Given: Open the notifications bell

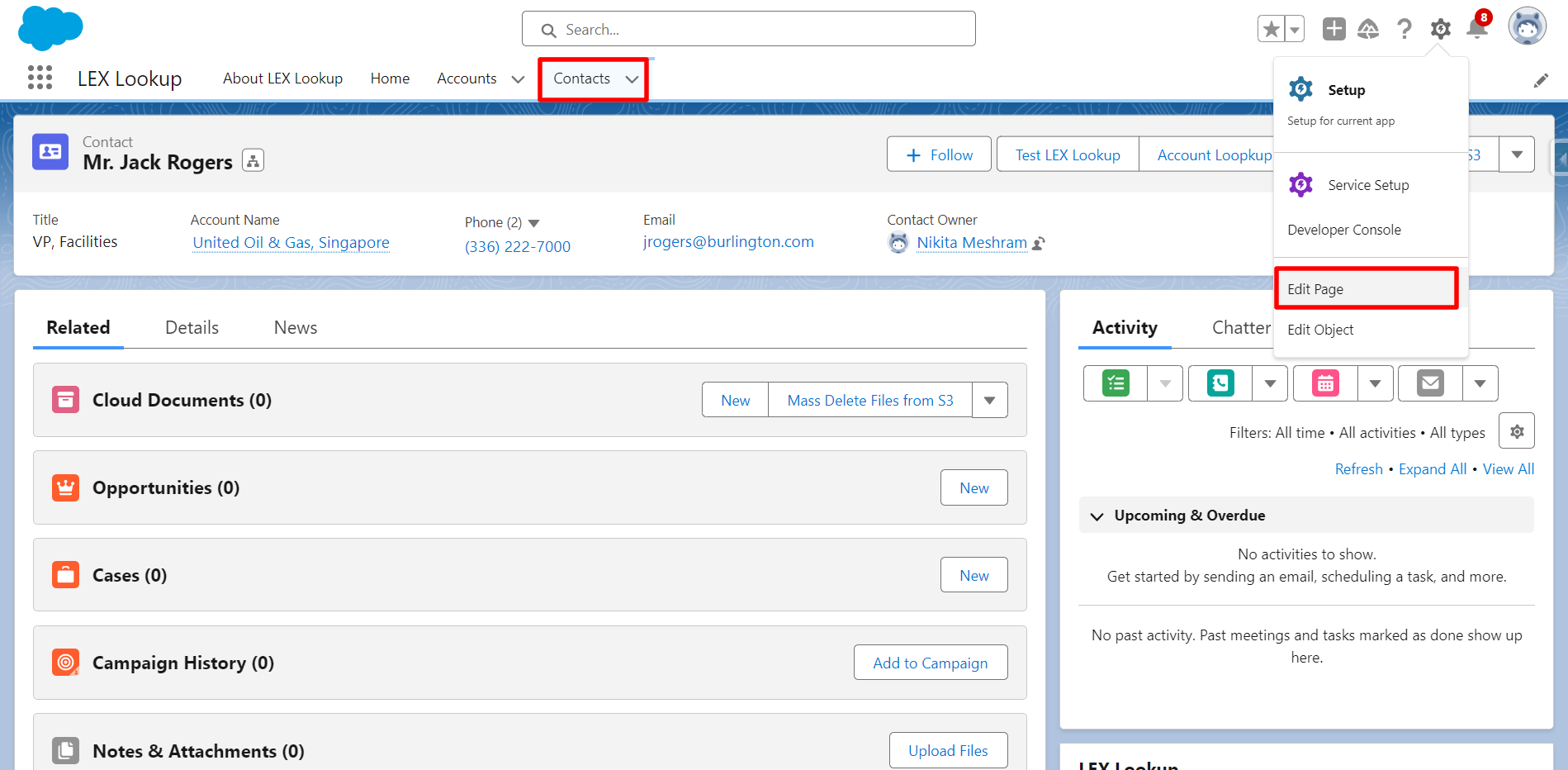Looking at the screenshot, I should pyautogui.click(x=1477, y=28).
